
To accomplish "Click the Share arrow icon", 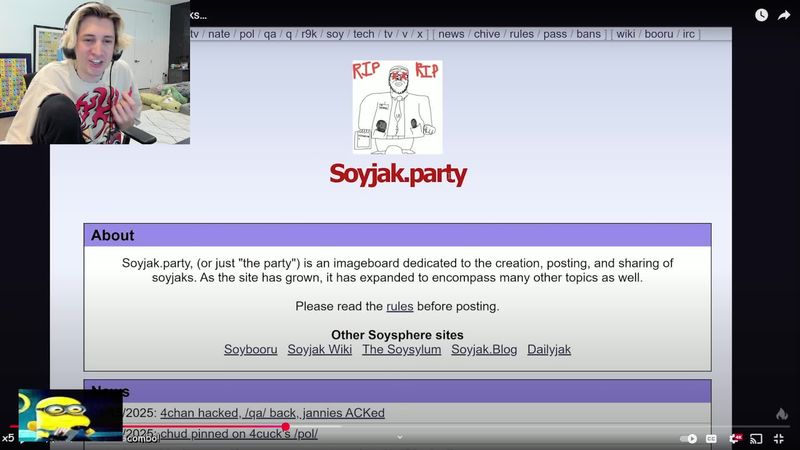I will pyautogui.click(x=784, y=14).
